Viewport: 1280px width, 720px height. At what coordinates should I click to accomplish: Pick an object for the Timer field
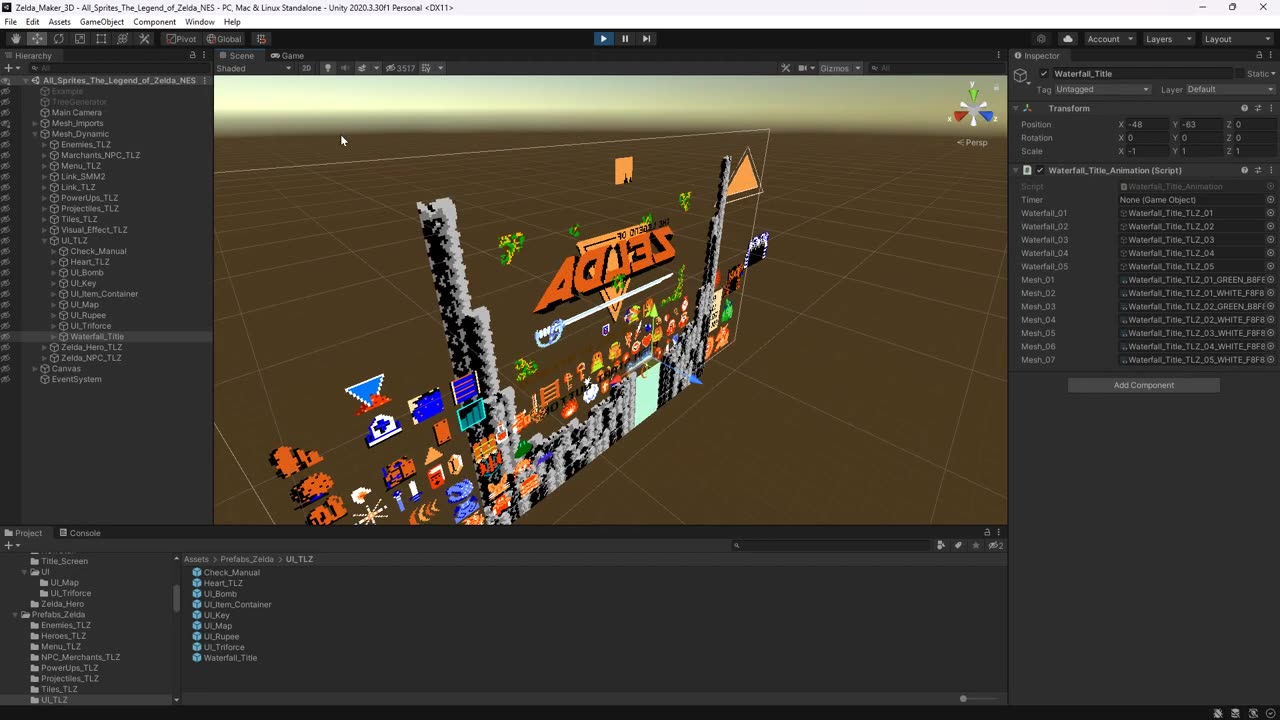tap(1271, 200)
